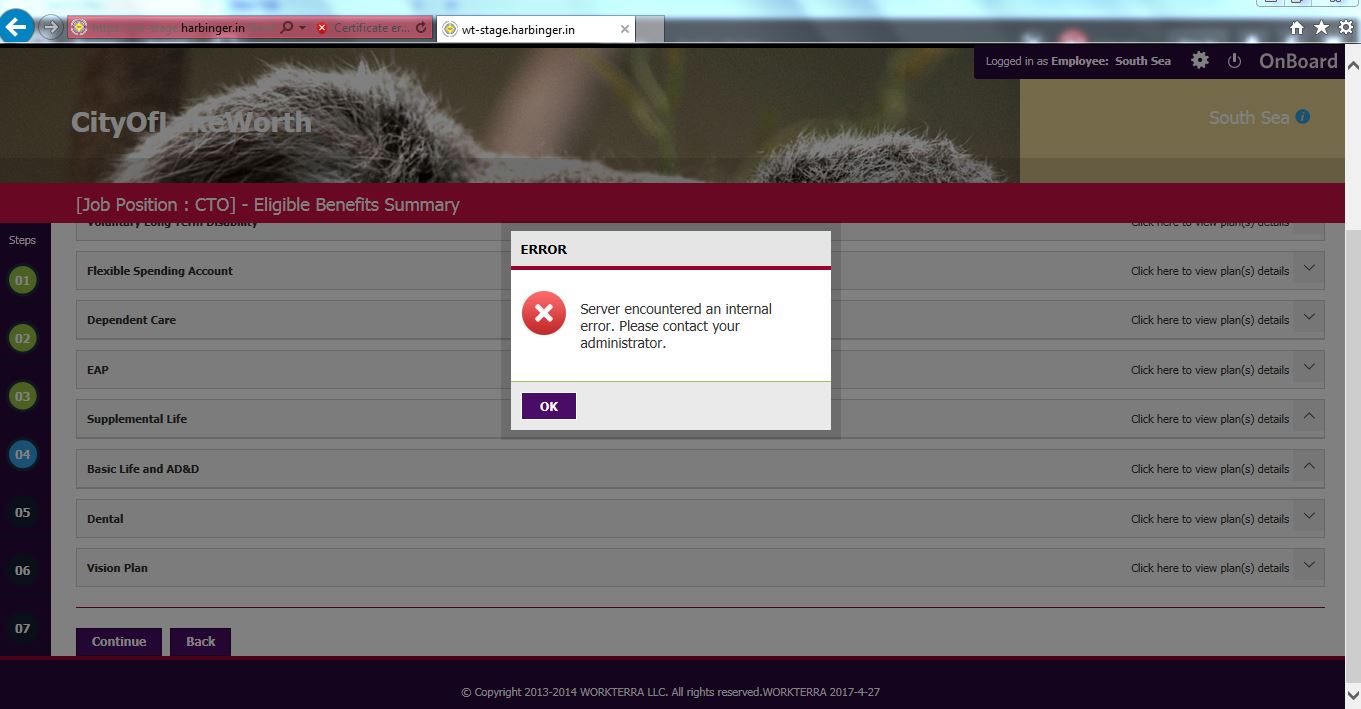Screen dimensions: 1361x709
Task: Click the settings gear icon in header
Action: (1200, 61)
